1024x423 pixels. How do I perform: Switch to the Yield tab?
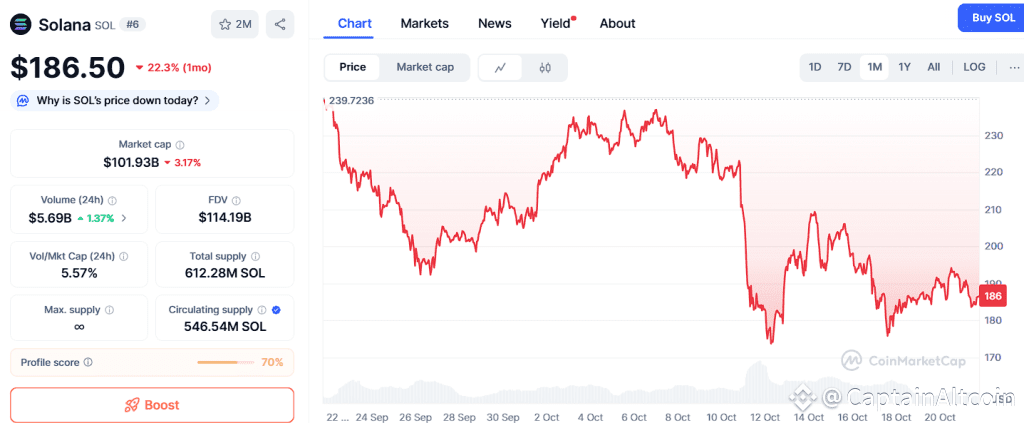[555, 23]
